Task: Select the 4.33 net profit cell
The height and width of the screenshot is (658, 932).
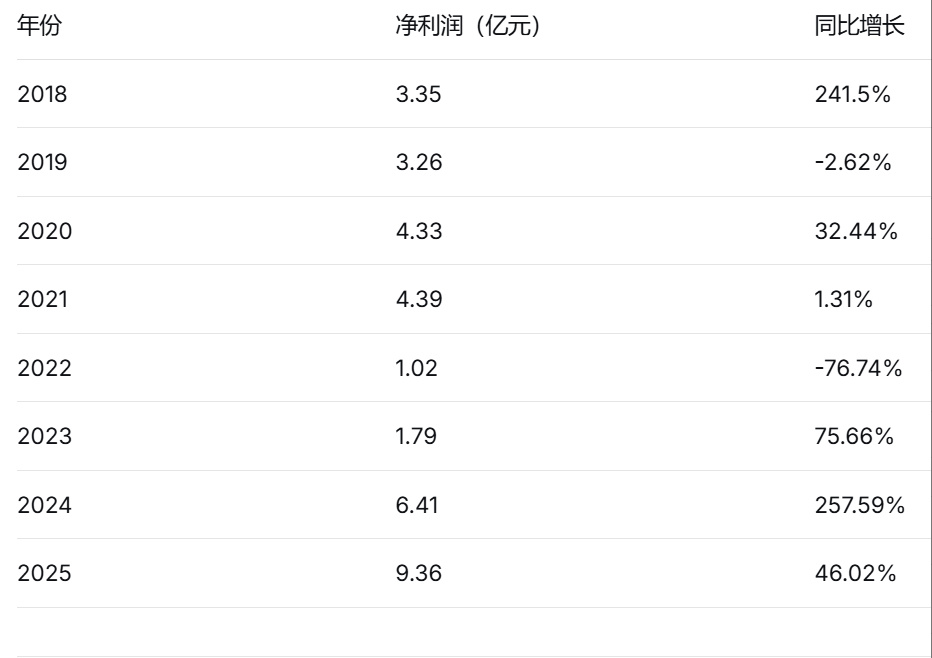Action: (x=418, y=232)
